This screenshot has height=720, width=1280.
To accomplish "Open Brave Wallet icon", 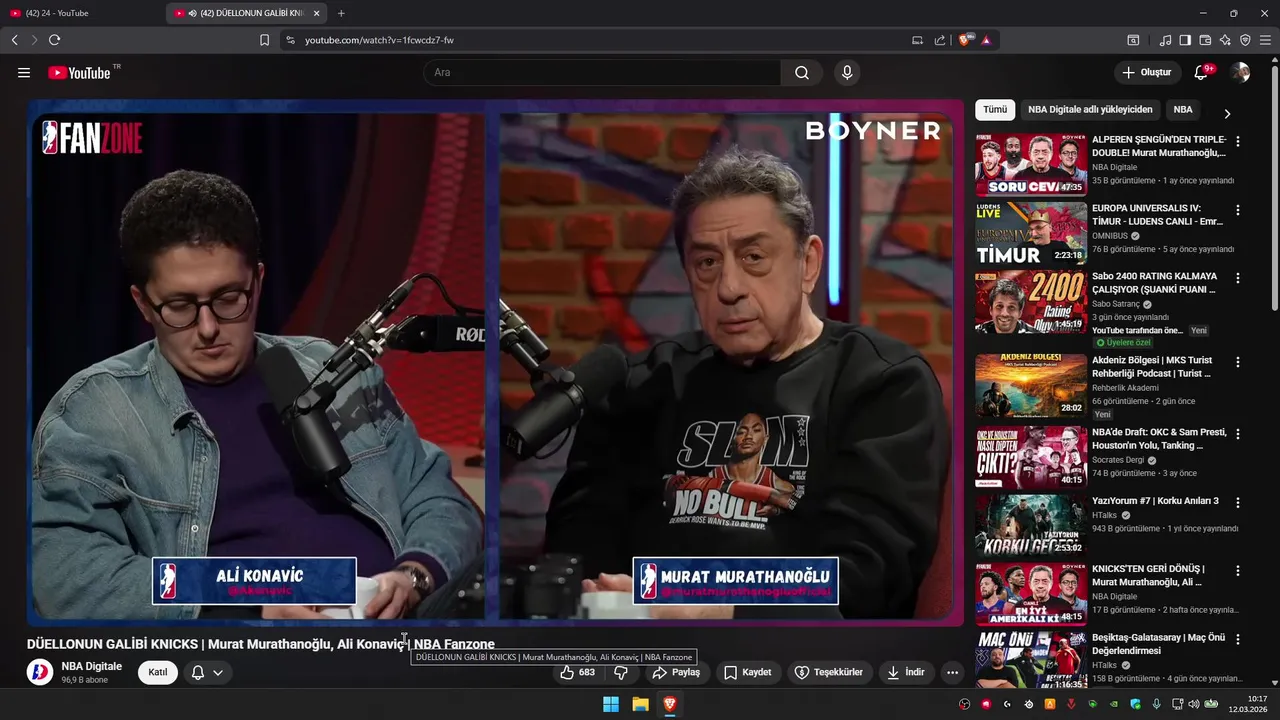I will pos(1205,40).
